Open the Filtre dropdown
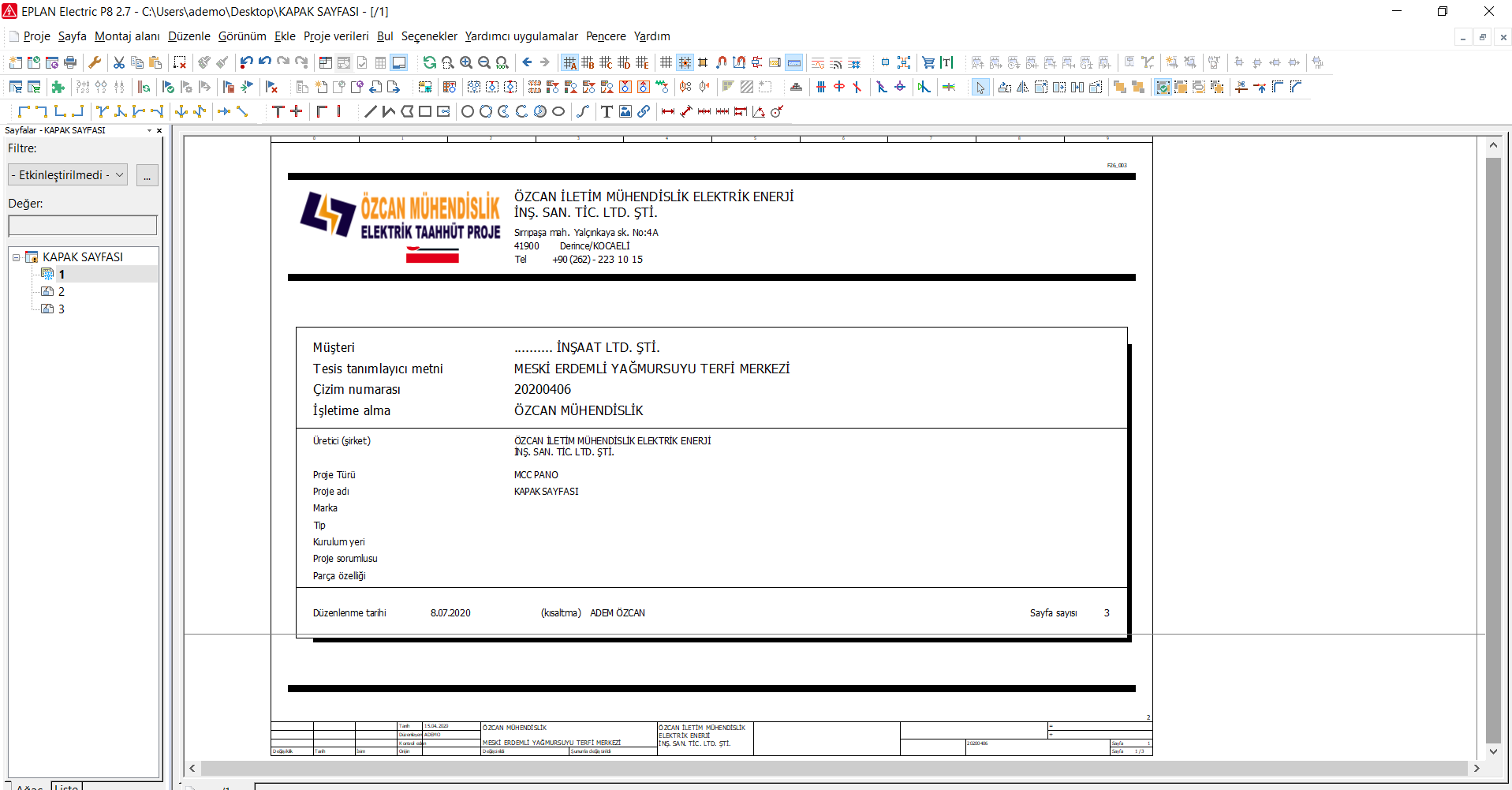Image resolution: width=1512 pixels, height=790 pixels. 68,174
